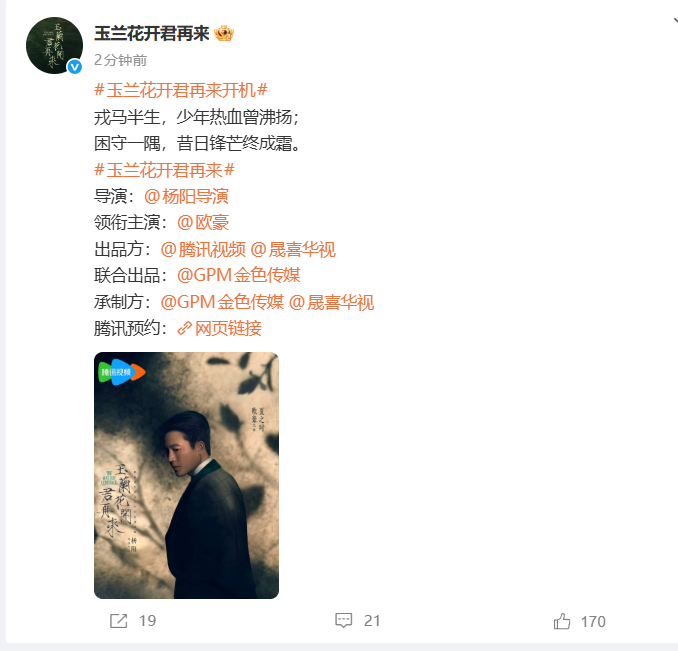Open the account name 玉兰花开君再来
Screen dimensions: 678x651
[152, 33]
